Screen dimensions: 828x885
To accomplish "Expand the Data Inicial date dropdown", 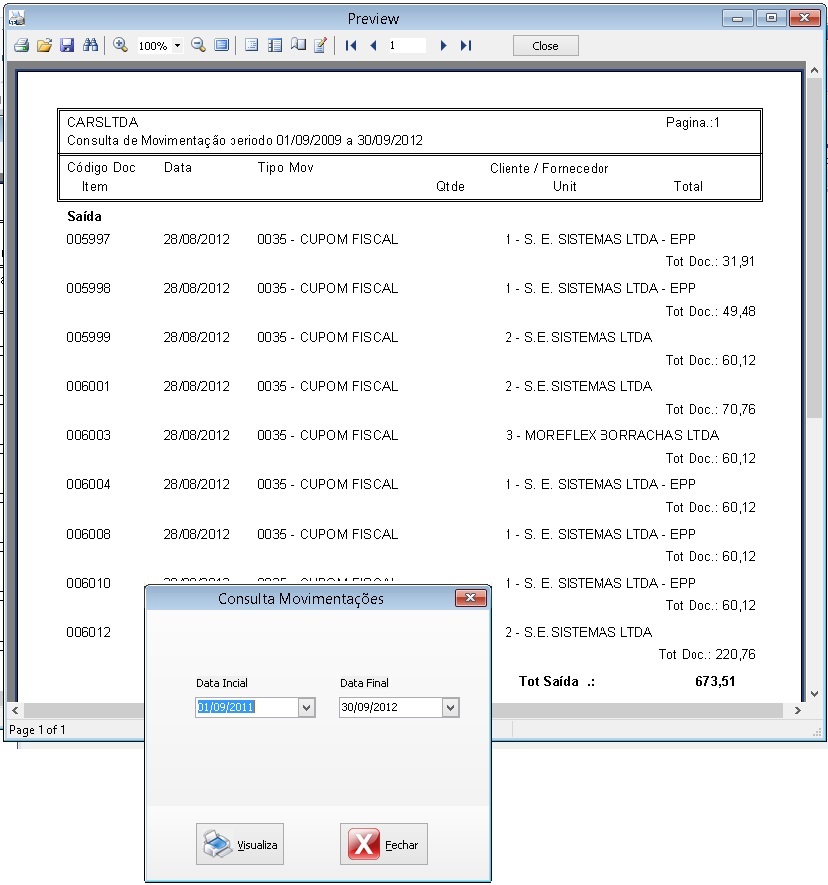I will tap(306, 708).
